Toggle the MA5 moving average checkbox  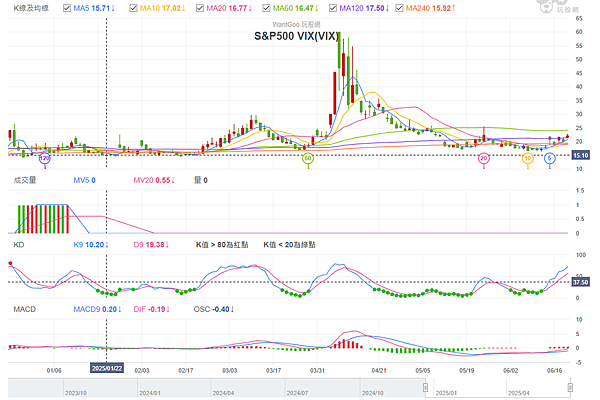(x=67, y=8)
